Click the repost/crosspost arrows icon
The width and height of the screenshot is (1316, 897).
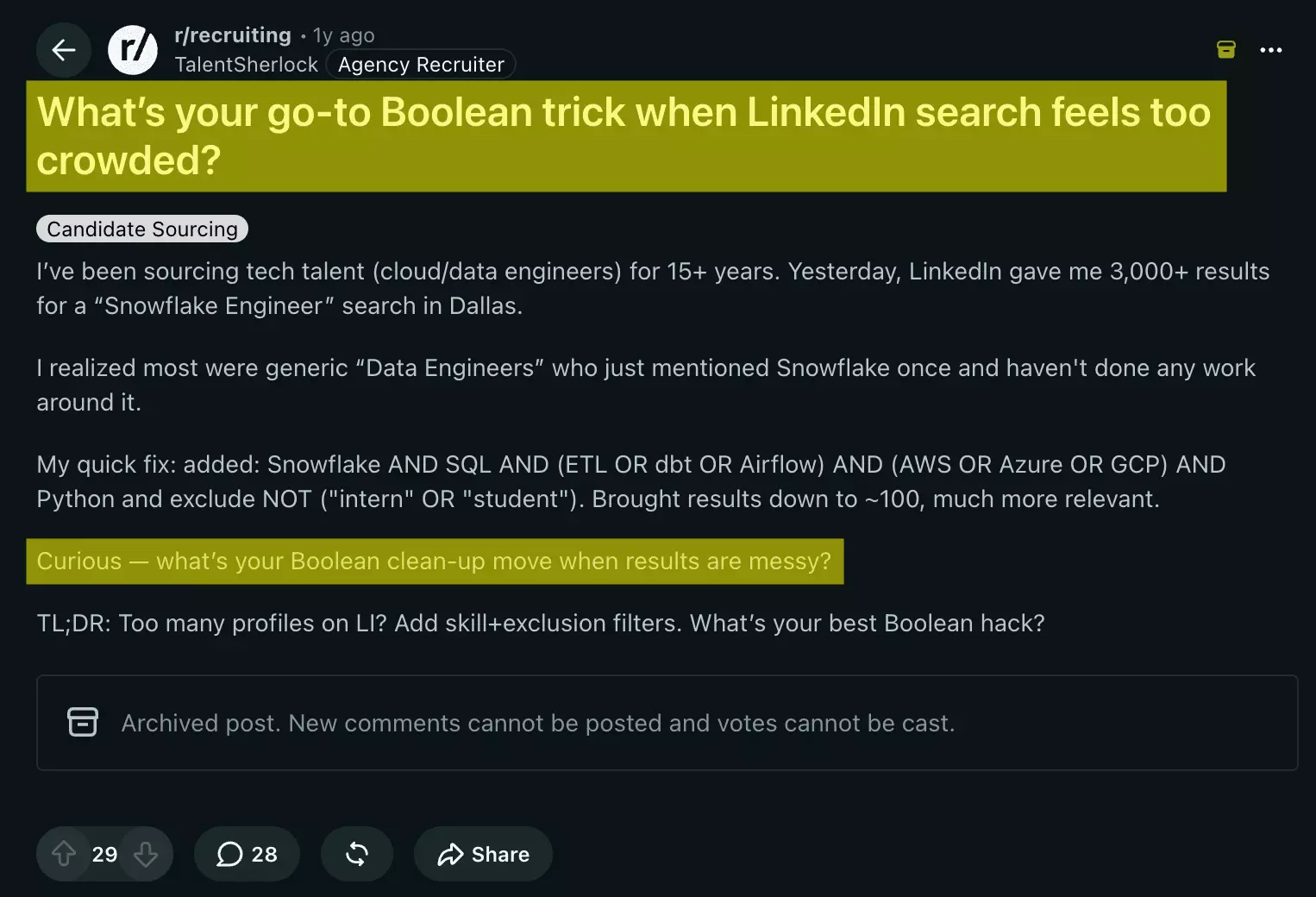pos(357,854)
